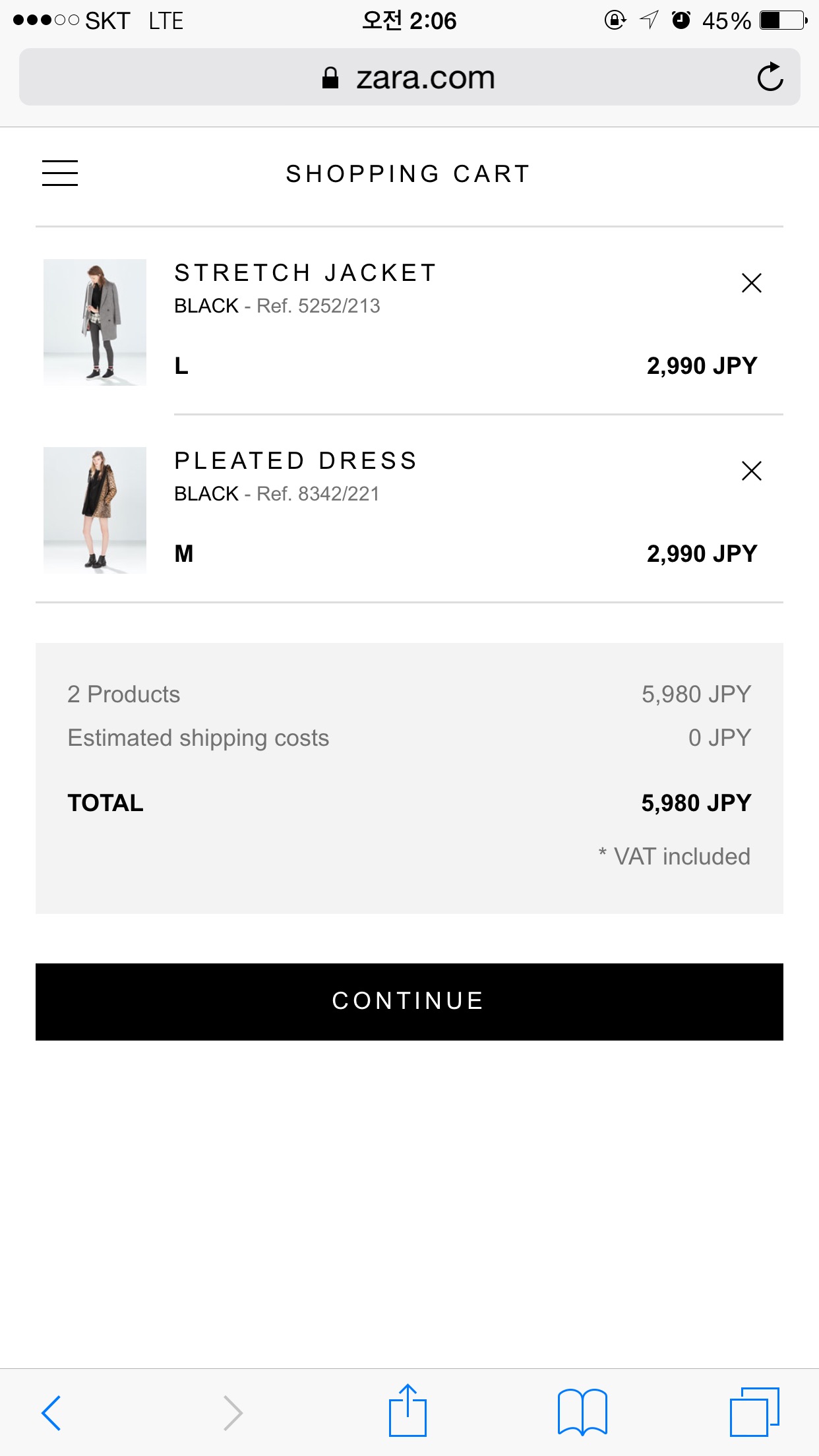Tap size L on the Stretch Jacket
Screen dimensions: 819x1456
tap(181, 366)
